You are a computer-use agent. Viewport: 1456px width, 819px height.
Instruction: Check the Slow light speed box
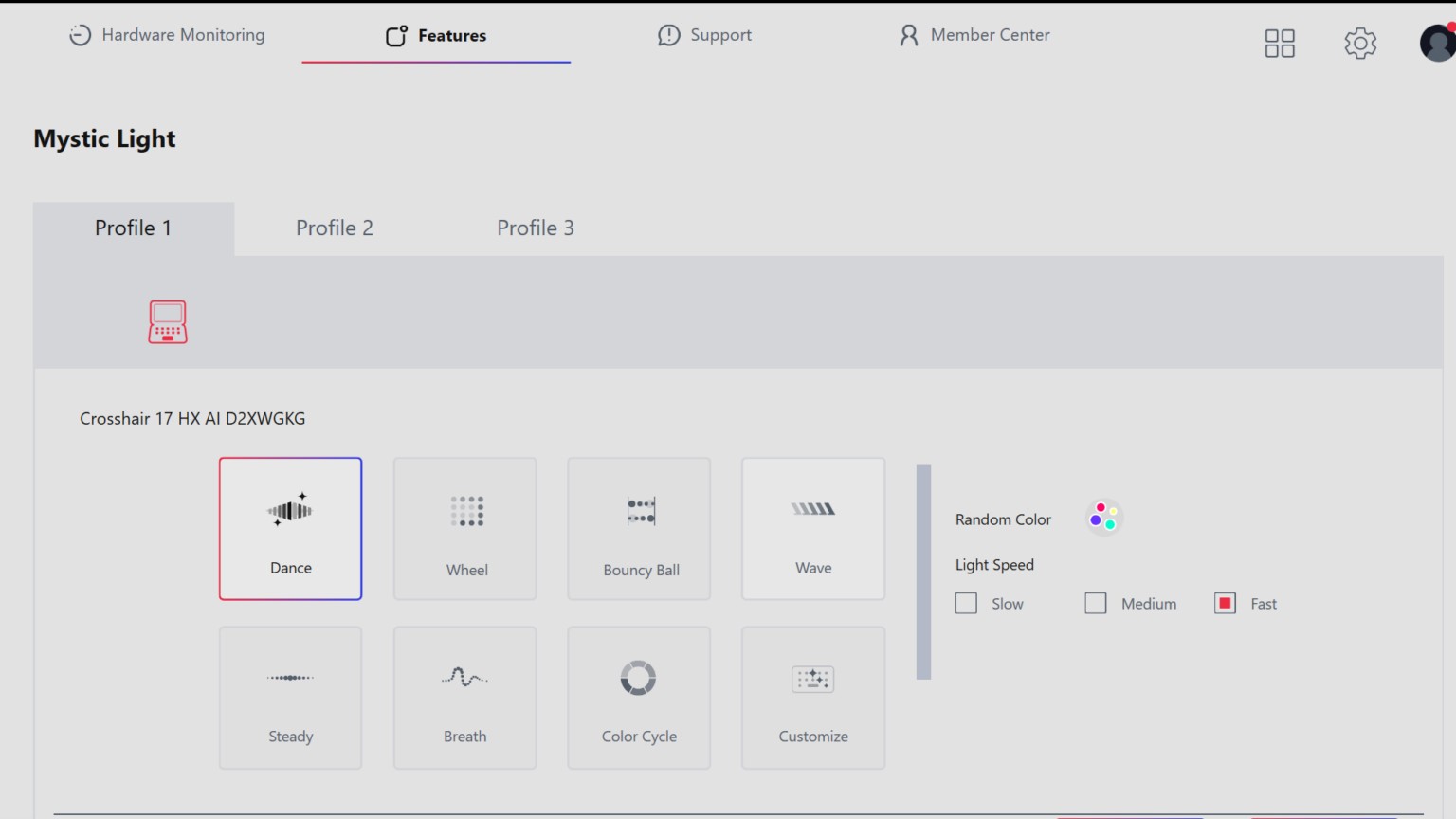tap(966, 604)
